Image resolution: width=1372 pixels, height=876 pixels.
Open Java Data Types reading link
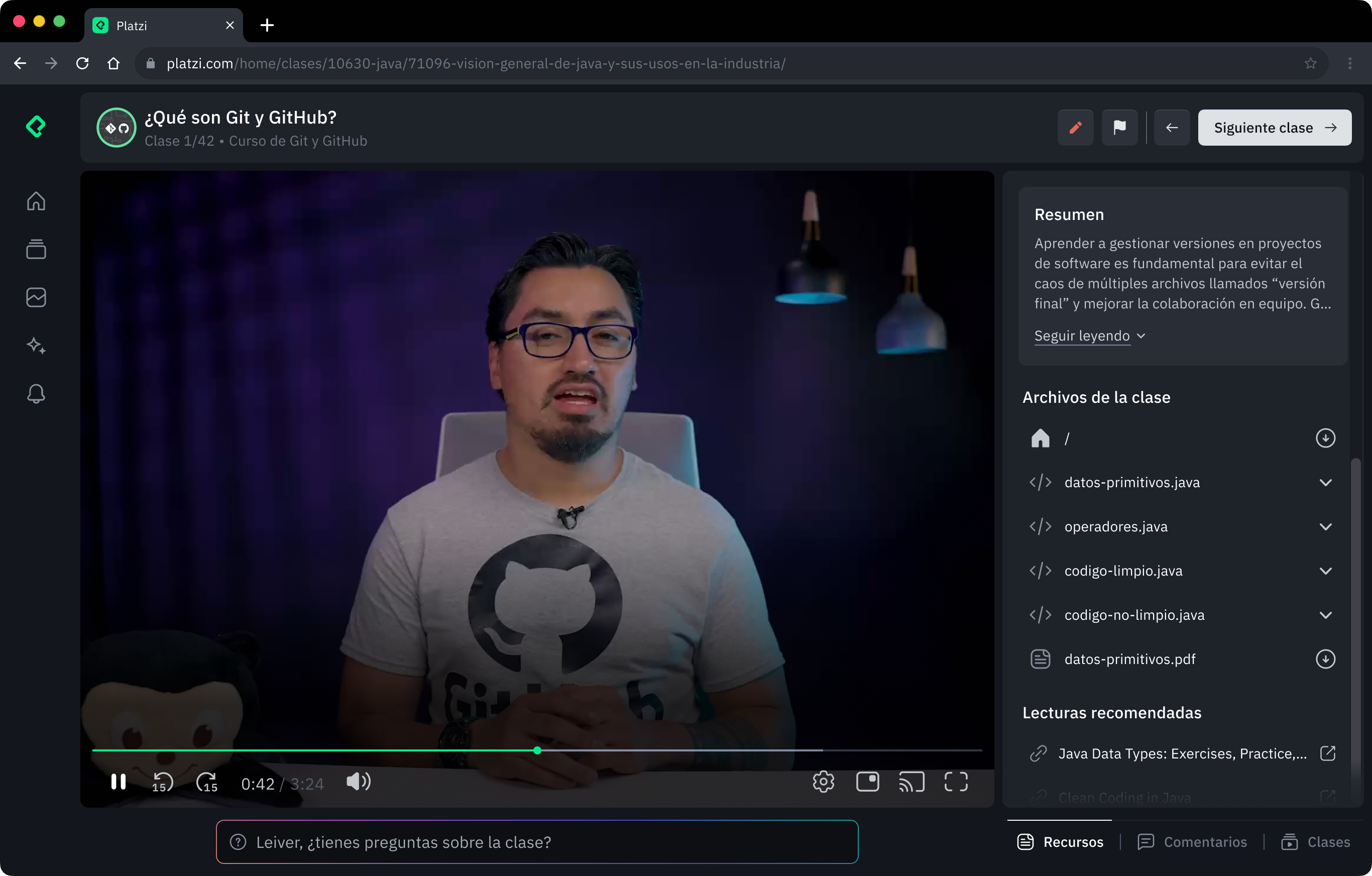tap(1182, 753)
